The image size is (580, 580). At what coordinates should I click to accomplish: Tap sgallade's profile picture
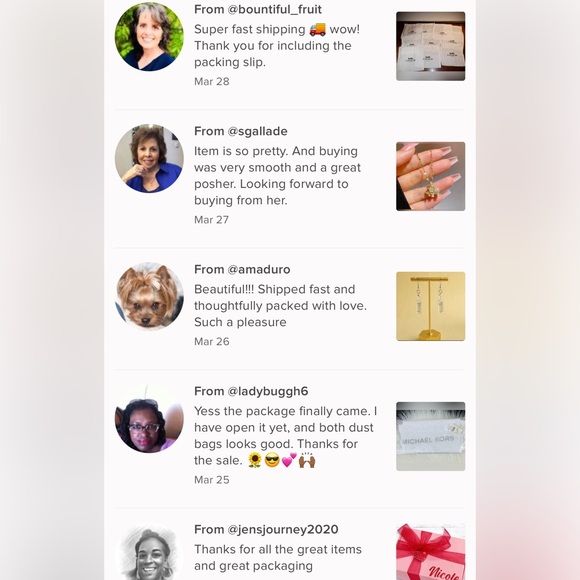pyautogui.click(x=149, y=158)
